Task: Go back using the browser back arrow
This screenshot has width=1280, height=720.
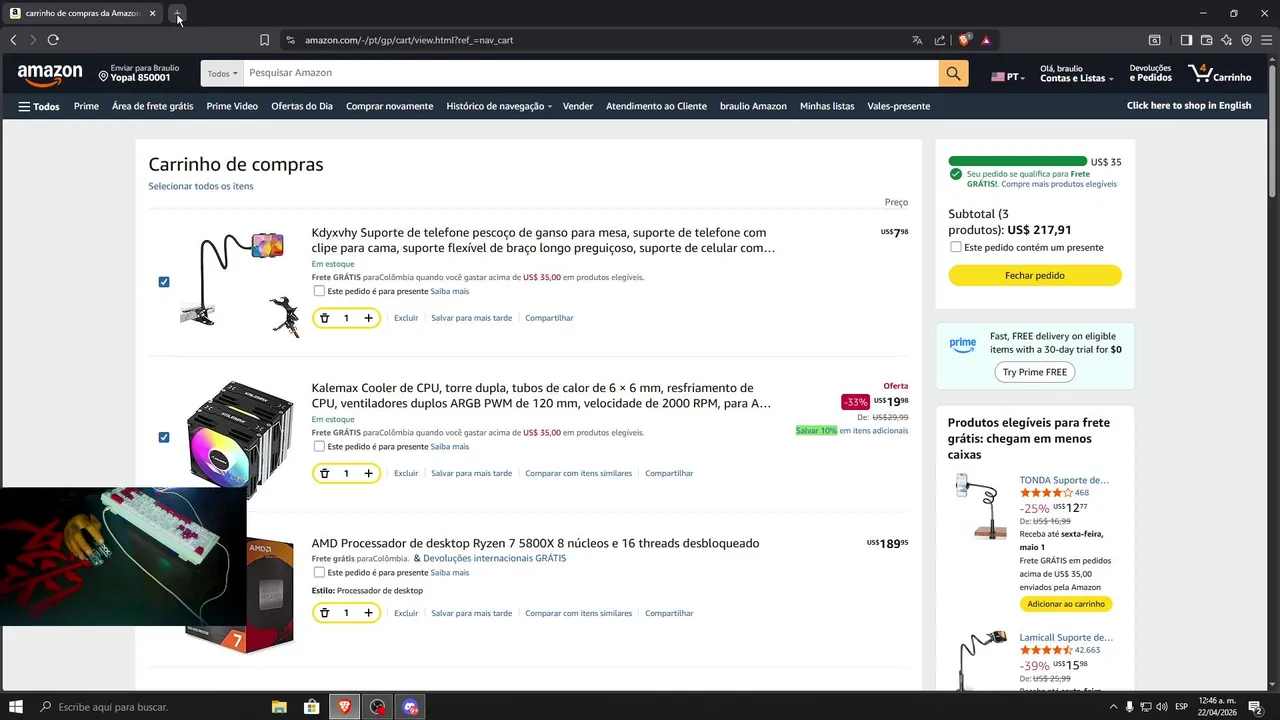Action: point(13,40)
